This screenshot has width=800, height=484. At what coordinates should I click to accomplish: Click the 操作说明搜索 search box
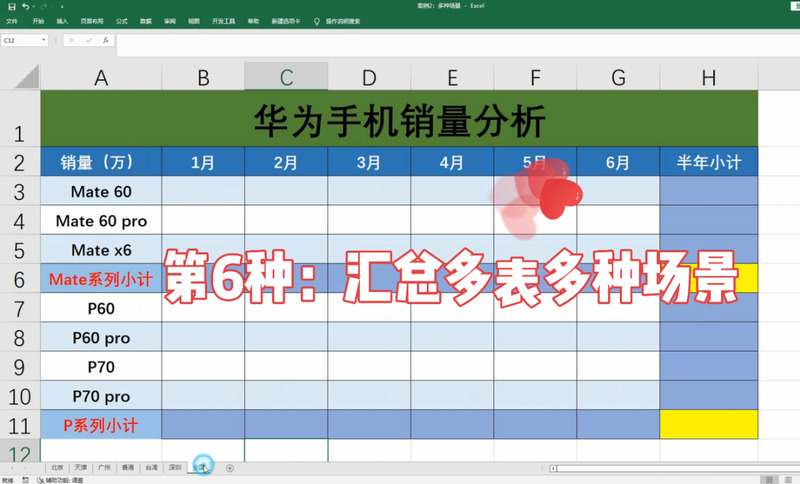click(x=343, y=21)
